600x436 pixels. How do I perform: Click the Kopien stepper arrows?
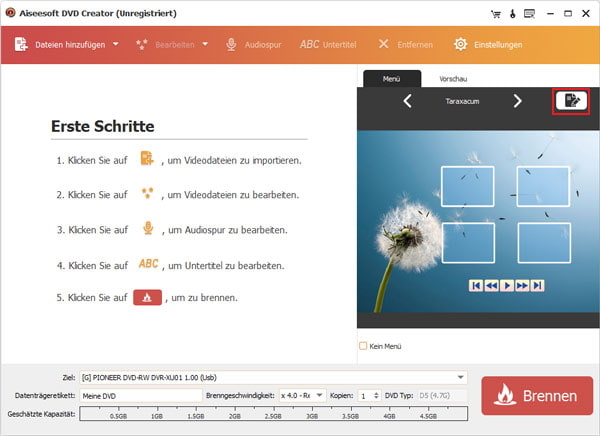(x=376, y=395)
